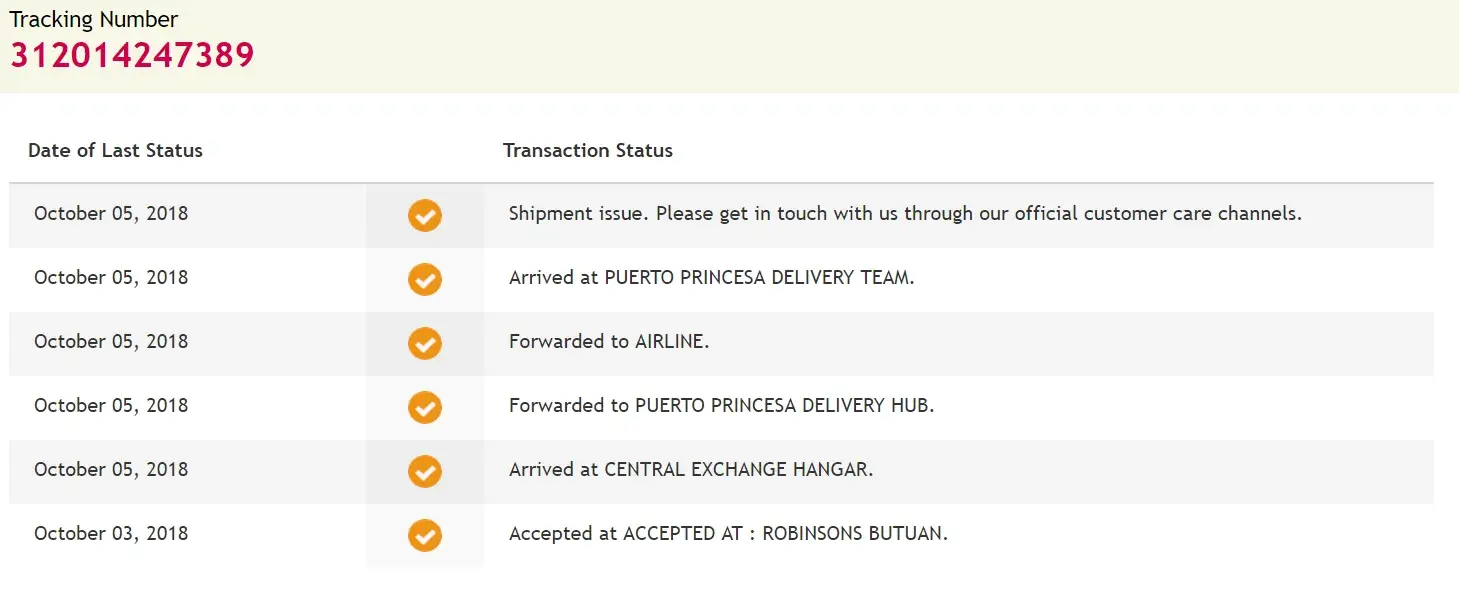Click checkmark icon for Puerto Princesa Delivery Team
The height and width of the screenshot is (600, 1459).
click(x=425, y=279)
